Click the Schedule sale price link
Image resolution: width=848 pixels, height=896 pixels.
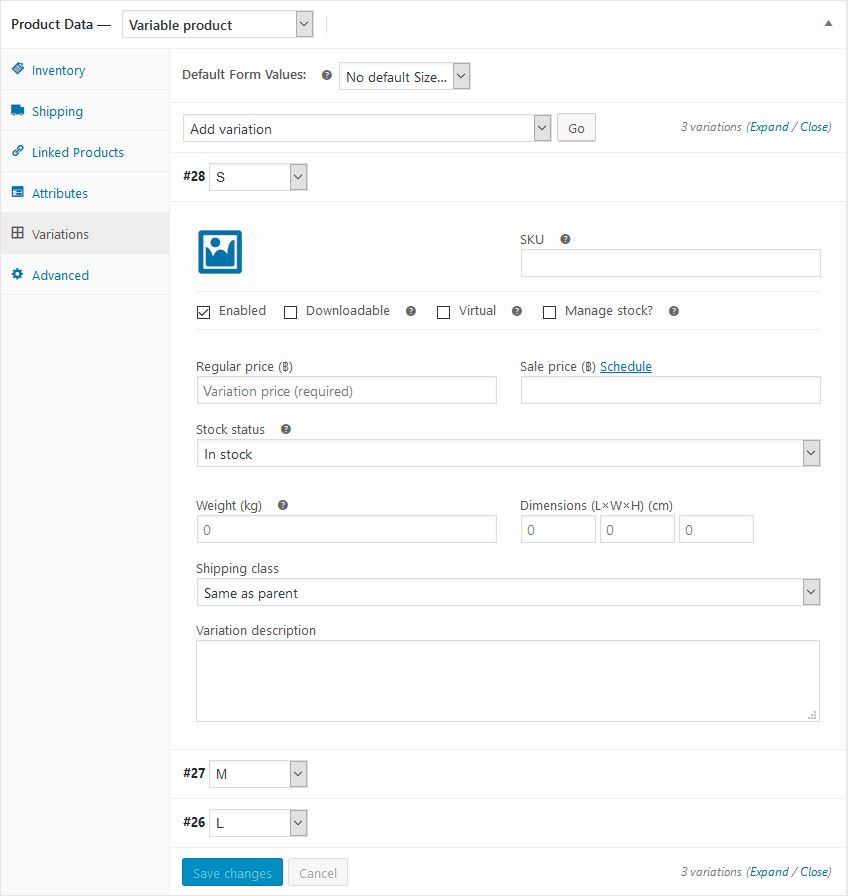626,366
